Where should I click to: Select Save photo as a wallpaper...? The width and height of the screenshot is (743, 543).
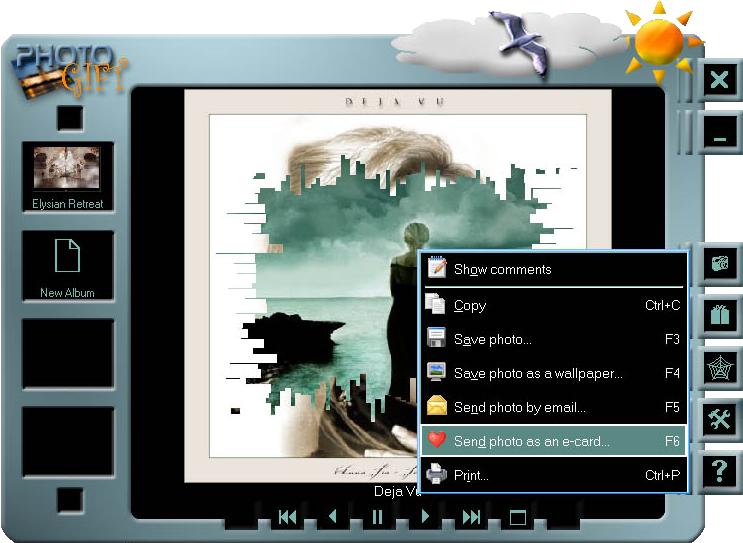pyautogui.click(x=553, y=373)
